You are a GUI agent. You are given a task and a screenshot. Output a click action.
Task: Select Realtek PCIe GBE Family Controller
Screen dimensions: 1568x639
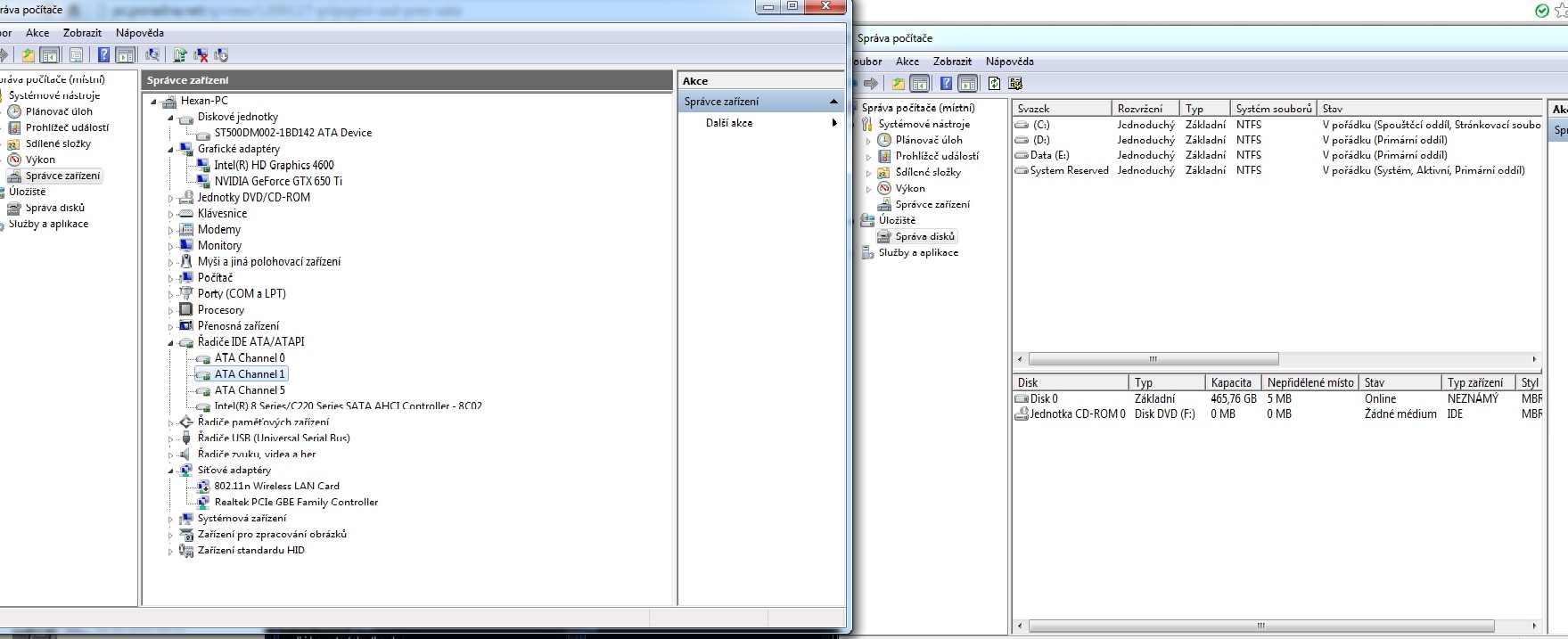pyautogui.click(x=296, y=503)
